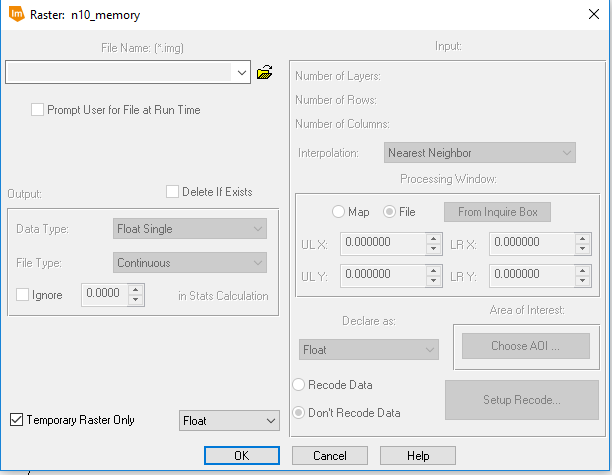The width and height of the screenshot is (612, 475).
Task: Decrement UL X with down arrow
Action: pos(433,249)
